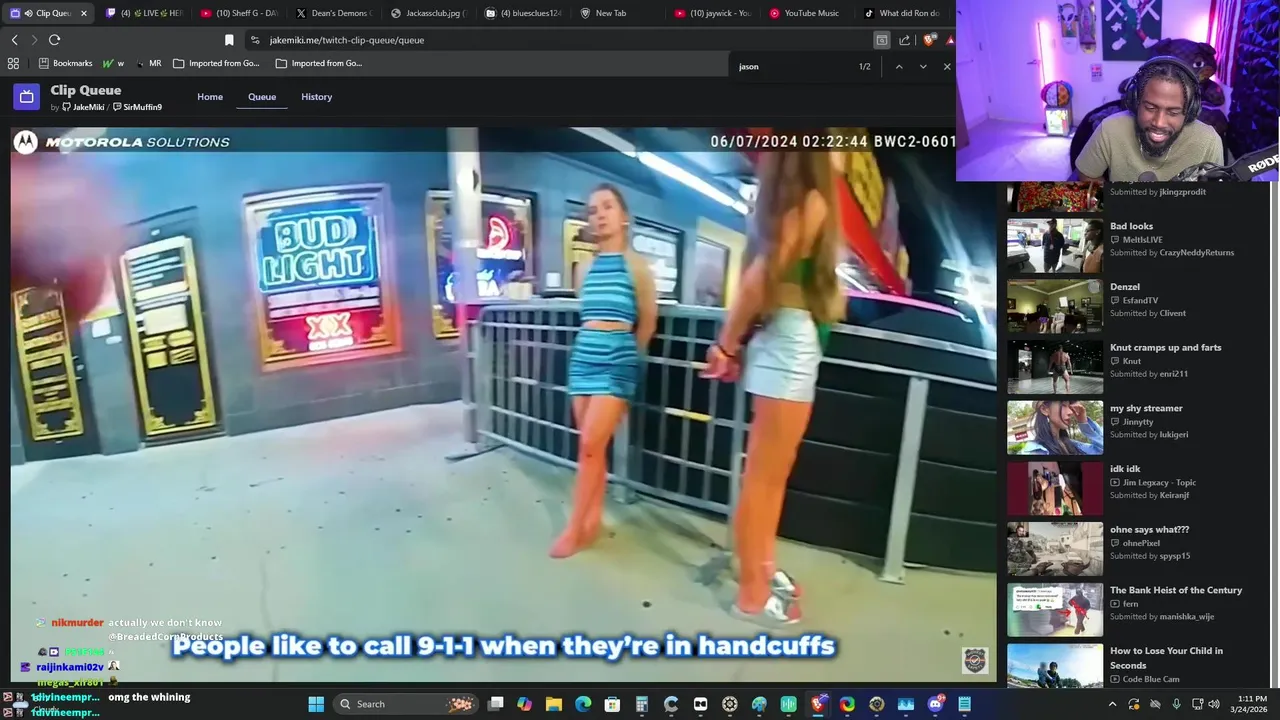Switch to the 'What did Ron do' TikTok tab
1280x720 pixels.
tap(902, 13)
